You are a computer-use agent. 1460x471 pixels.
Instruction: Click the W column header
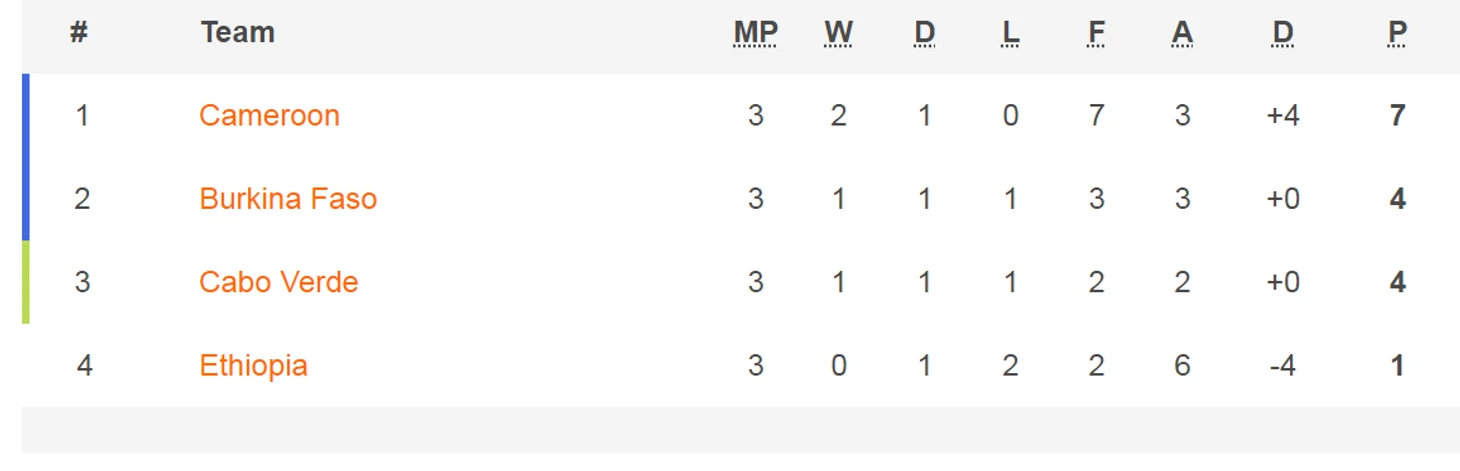[x=838, y=33]
